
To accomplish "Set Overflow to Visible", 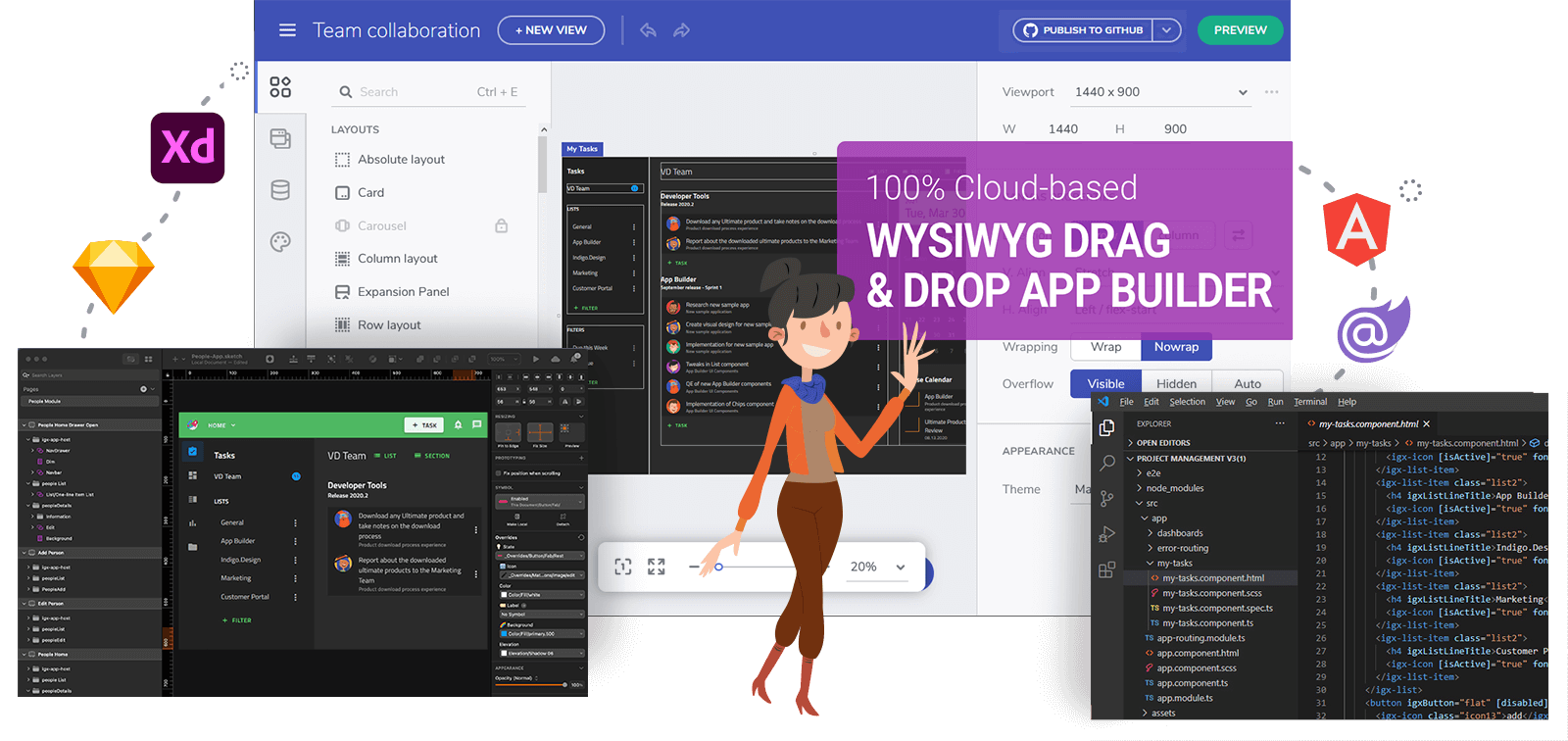I will click(x=1105, y=383).
